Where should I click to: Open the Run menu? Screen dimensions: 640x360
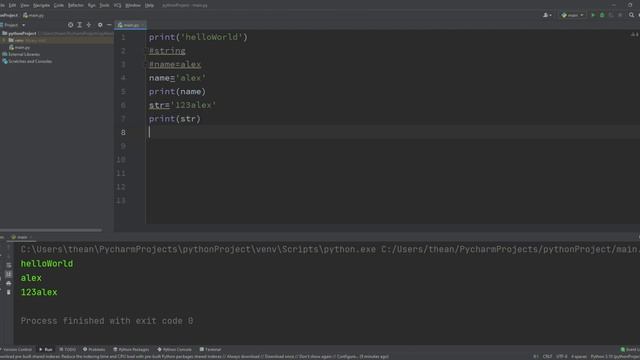pyautogui.click(x=91, y=5)
